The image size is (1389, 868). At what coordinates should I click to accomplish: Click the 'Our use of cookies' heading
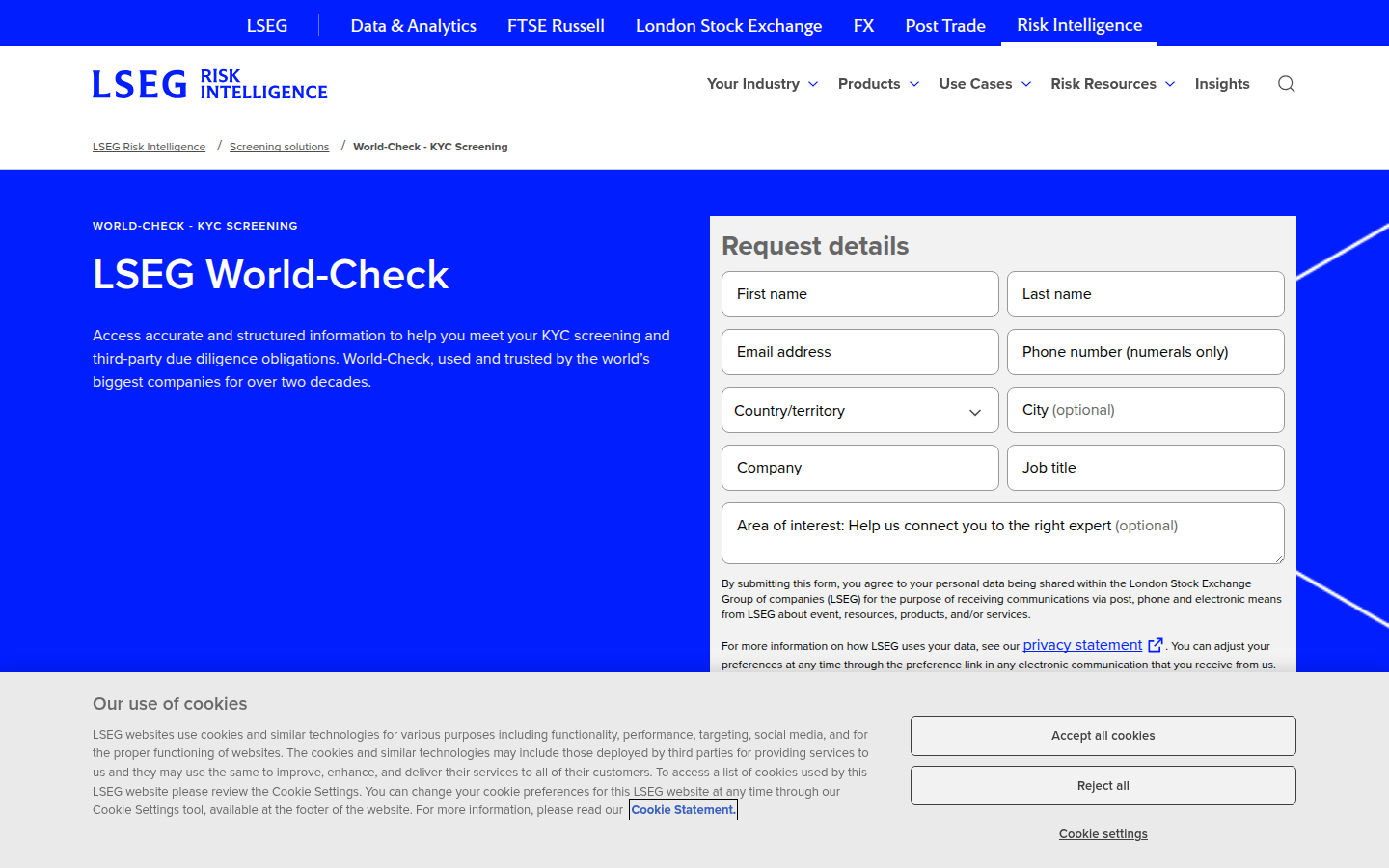point(170,704)
